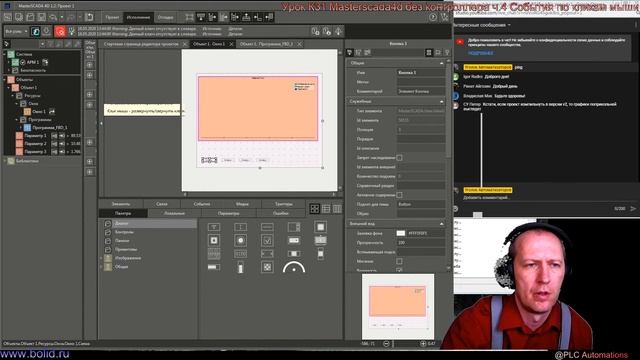Collapse the Общие section of the properties
The image size is (640, 360).
point(441,63)
